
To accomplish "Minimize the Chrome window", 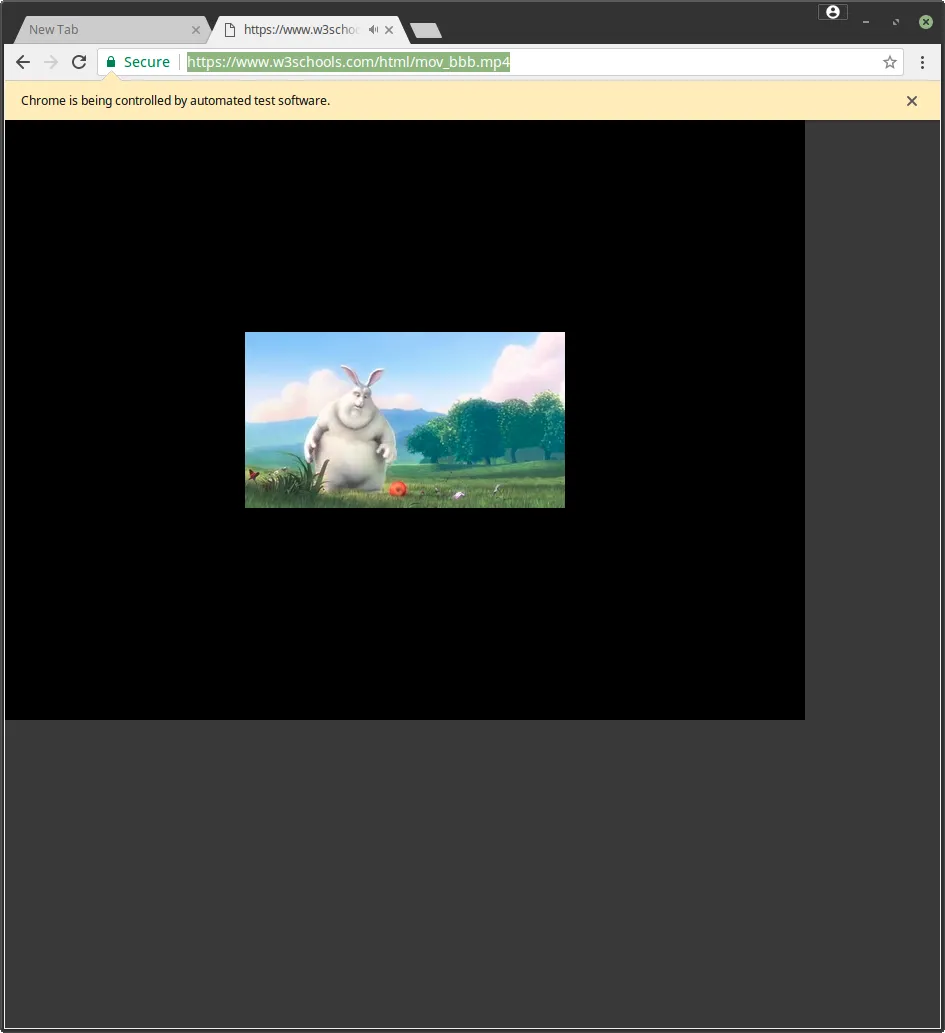I will [x=866, y=22].
